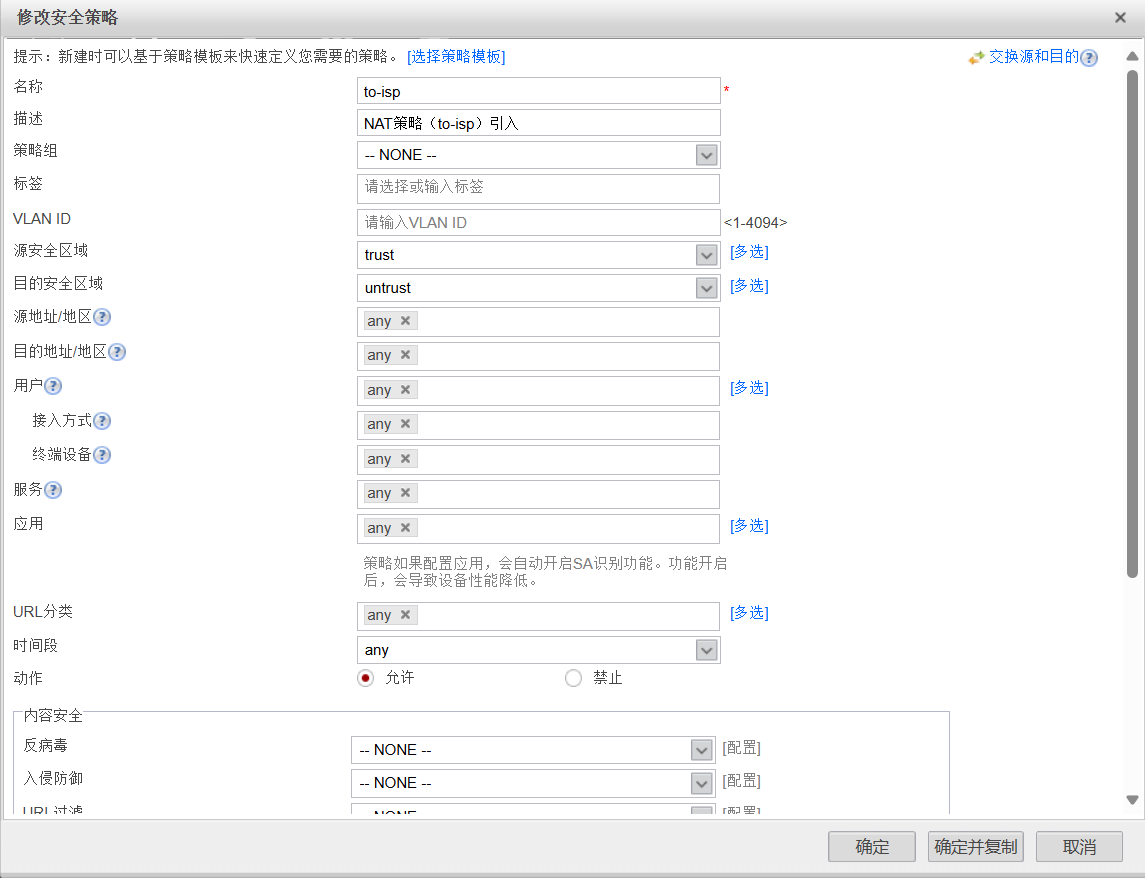Click inside the 服务 tag field

[538, 494]
